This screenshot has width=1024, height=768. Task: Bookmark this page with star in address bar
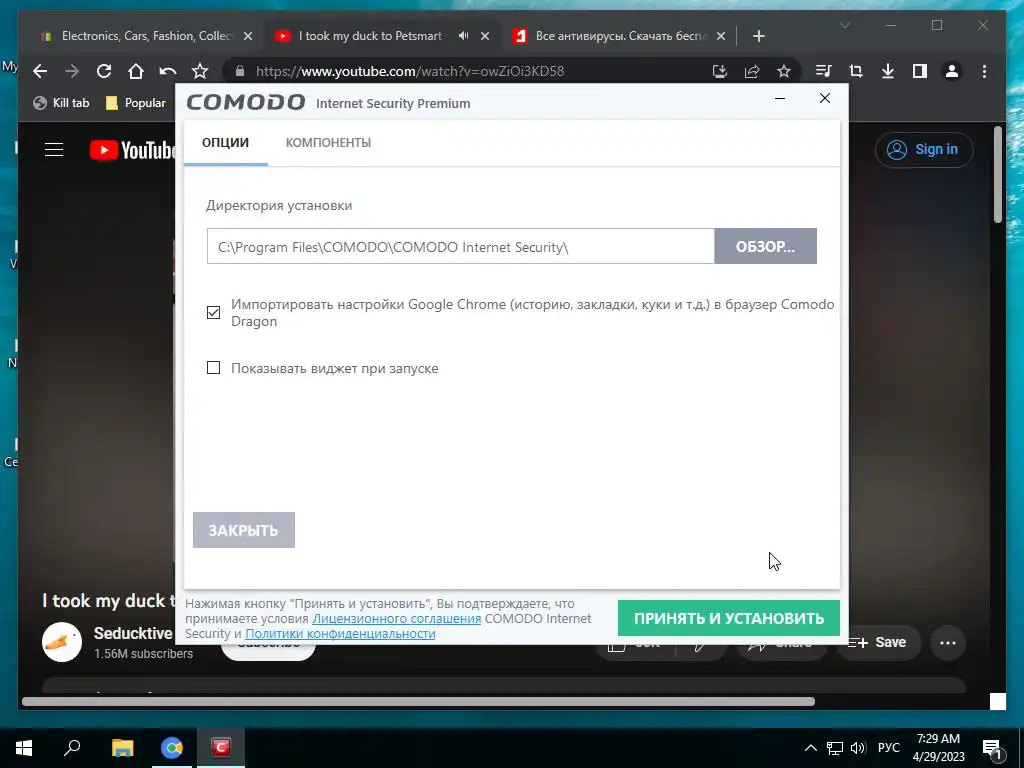click(x=784, y=71)
